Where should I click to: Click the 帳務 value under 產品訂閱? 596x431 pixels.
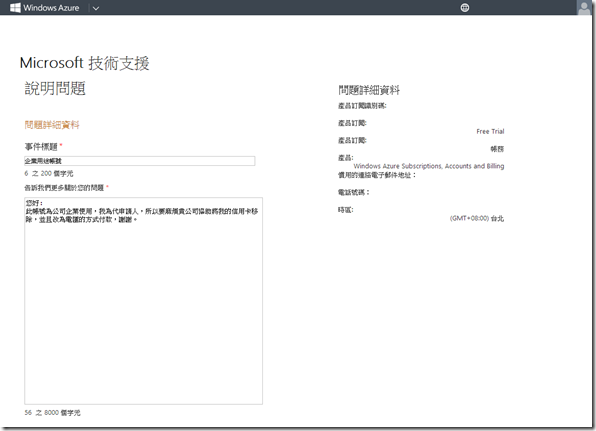click(497, 149)
